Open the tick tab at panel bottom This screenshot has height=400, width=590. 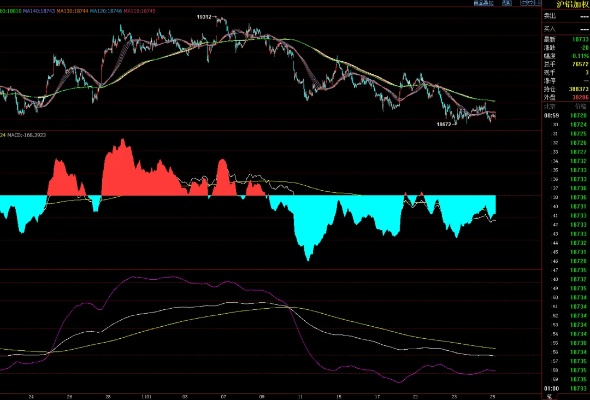pos(549,397)
